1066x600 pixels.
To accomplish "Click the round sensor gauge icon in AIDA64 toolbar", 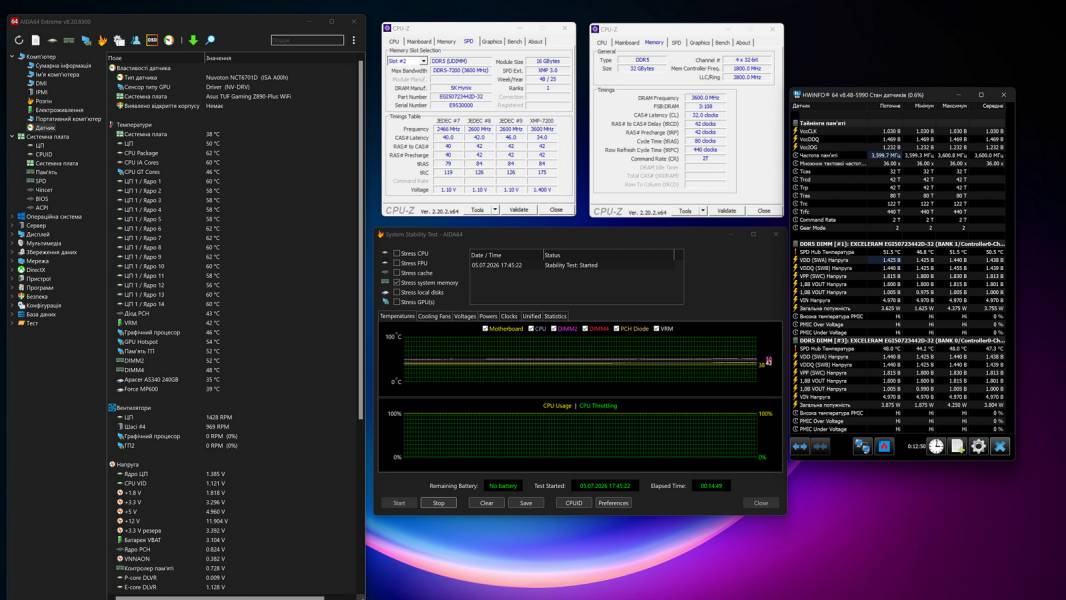I will point(169,41).
